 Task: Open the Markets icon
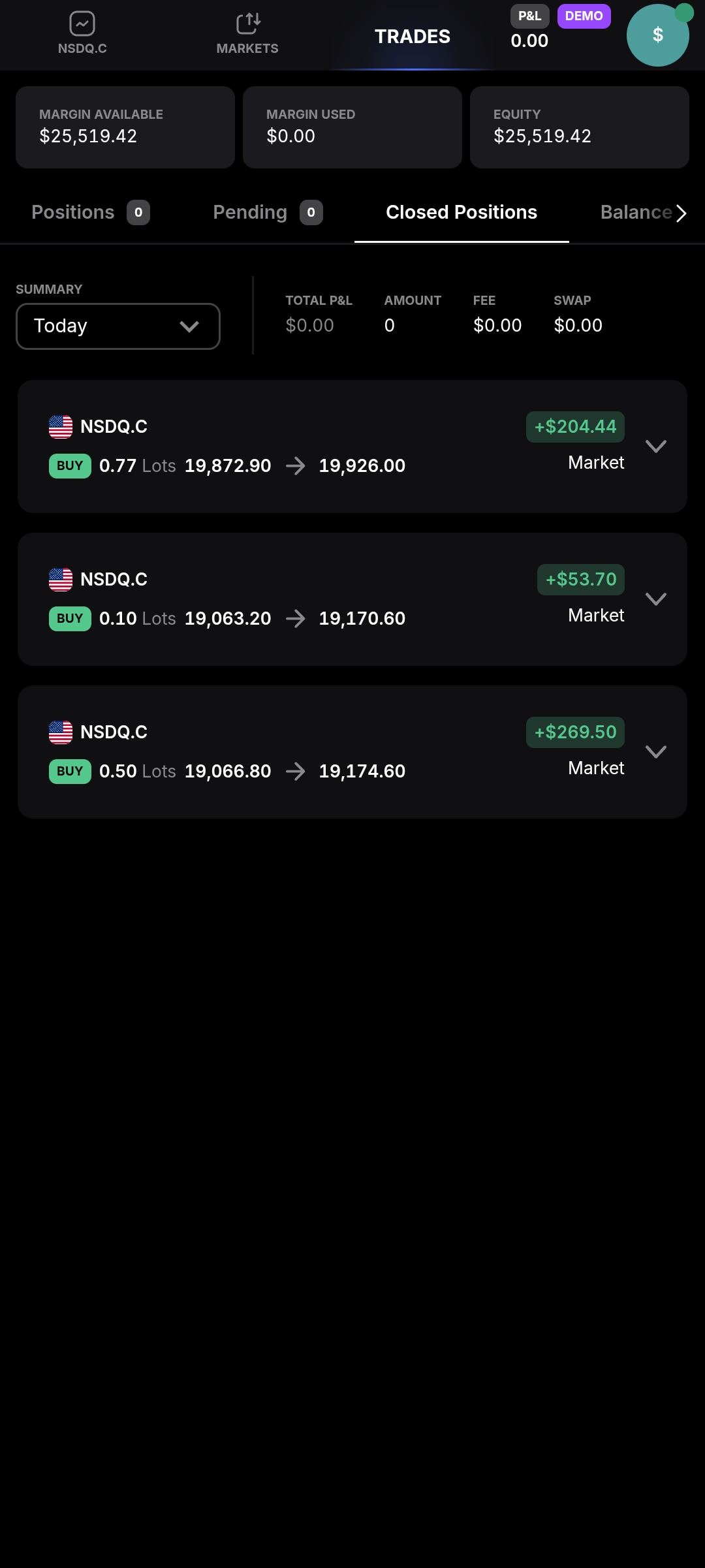[247, 25]
